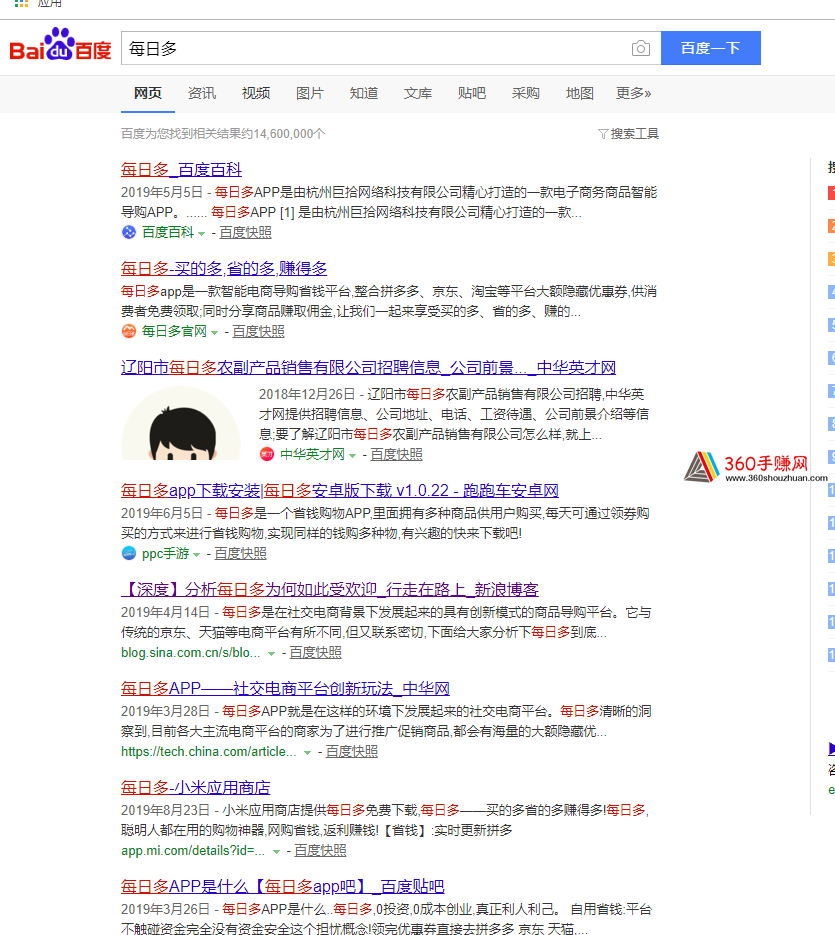
Task: Switch to the 采购 tab
Action: click(x=525, y=93)
